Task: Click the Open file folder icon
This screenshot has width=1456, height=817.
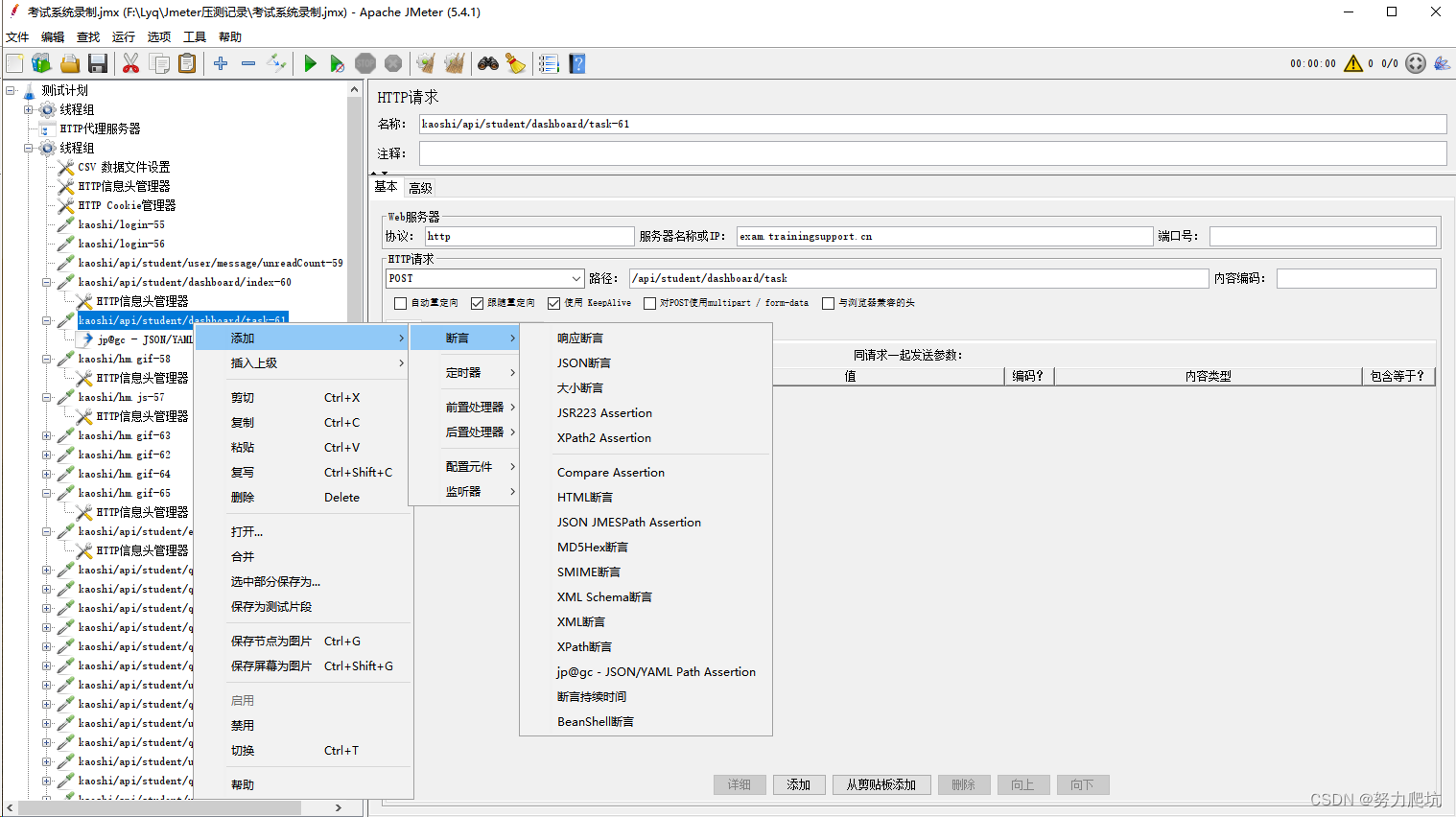Action: 70,63
